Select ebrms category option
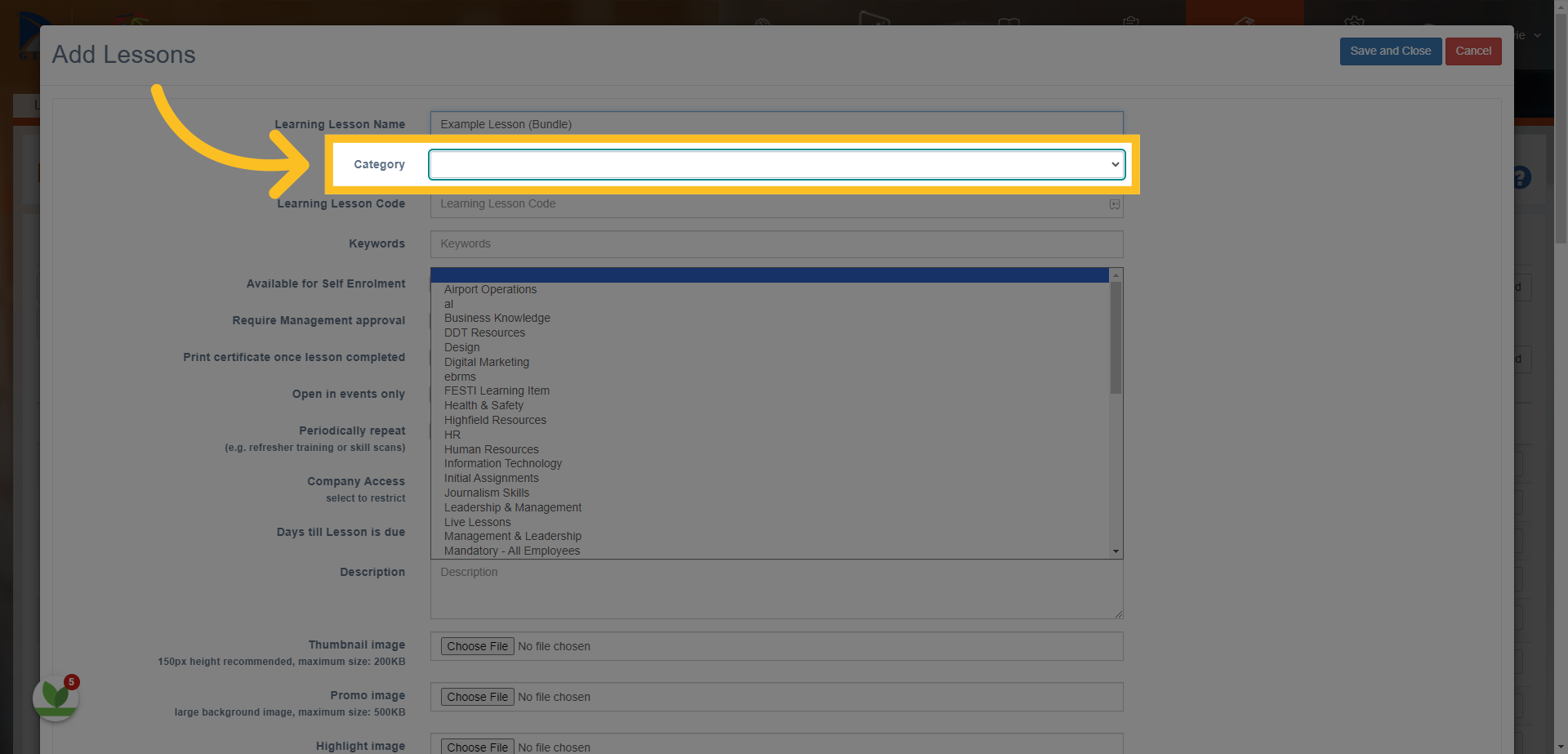 click(x=770, y=377)
